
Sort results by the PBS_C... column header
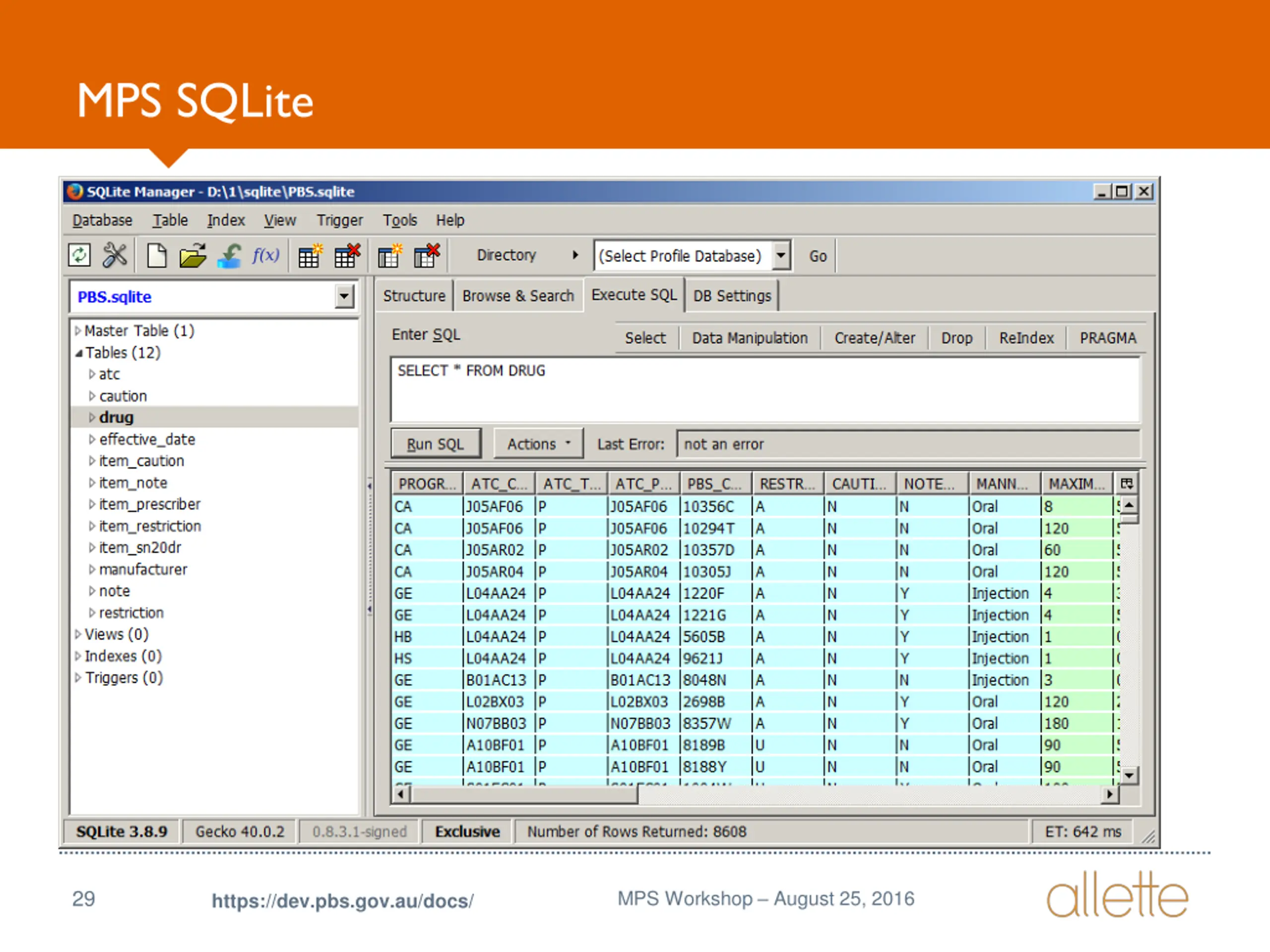pos(715,484)
